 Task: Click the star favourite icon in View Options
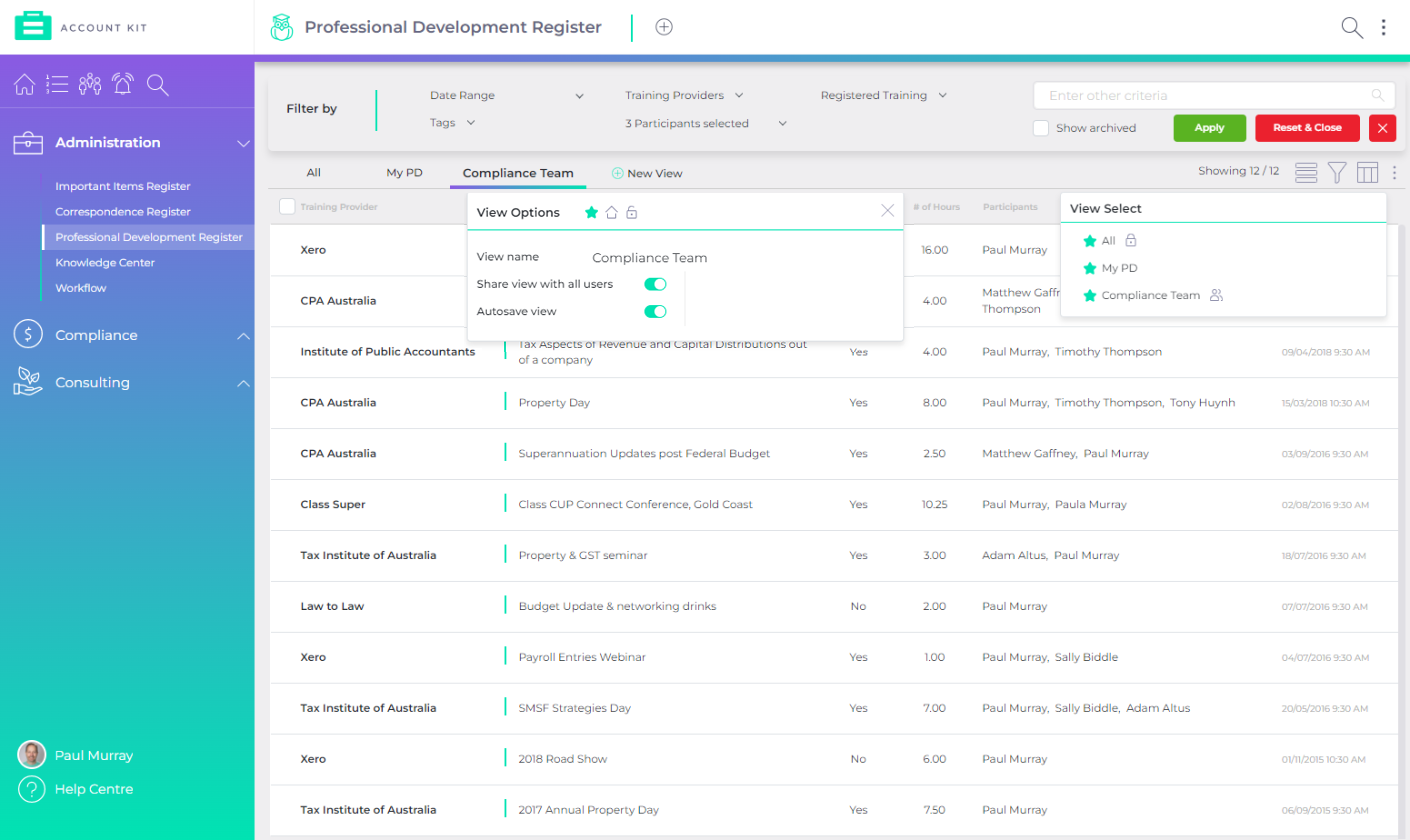pyautogui.click(x=591, y=212)
